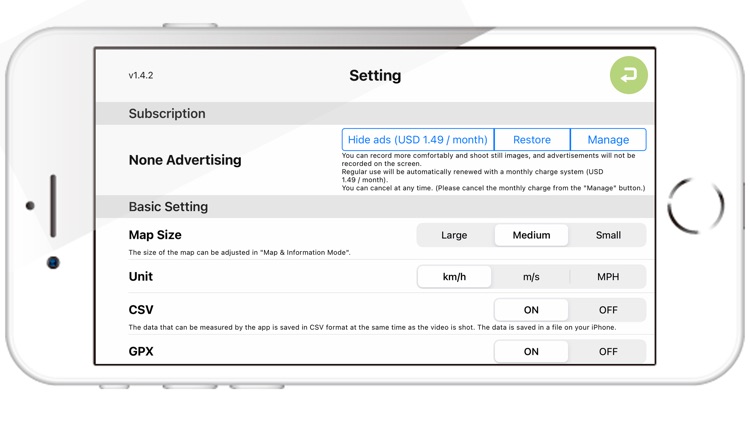The height and width of the screenshot is (422, 750).
Task: Turn CSV saving OFF
Action: click(608, 310)
